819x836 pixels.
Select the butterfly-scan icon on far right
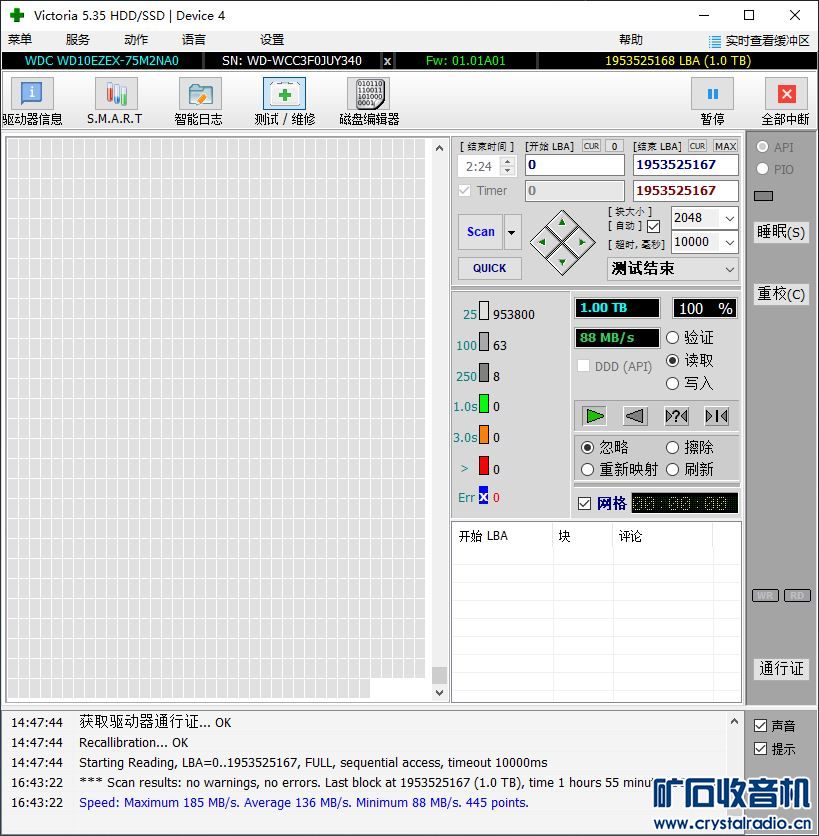click(716, 416)
